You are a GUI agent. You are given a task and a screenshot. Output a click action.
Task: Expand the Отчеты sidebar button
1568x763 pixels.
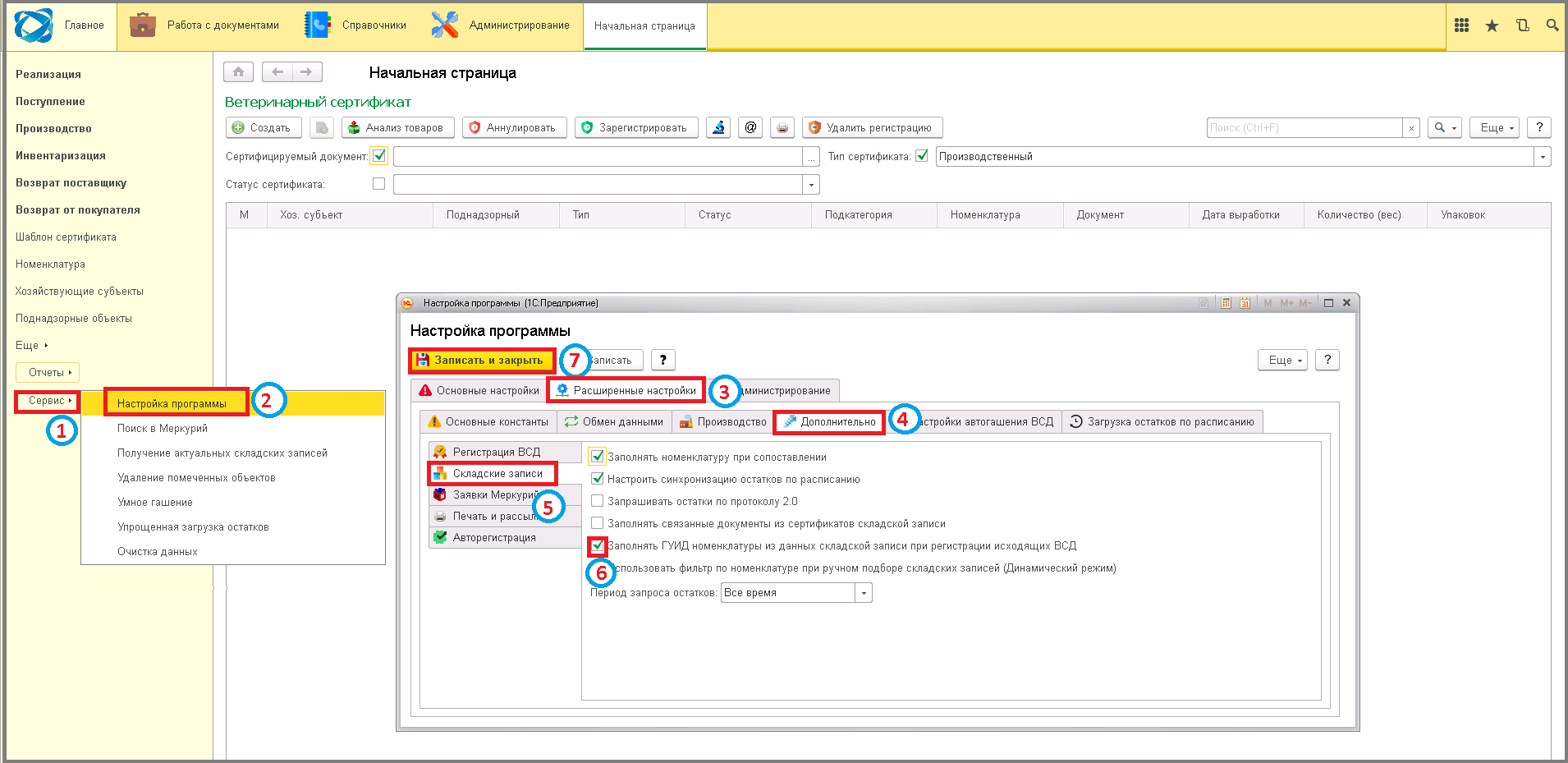48,372
